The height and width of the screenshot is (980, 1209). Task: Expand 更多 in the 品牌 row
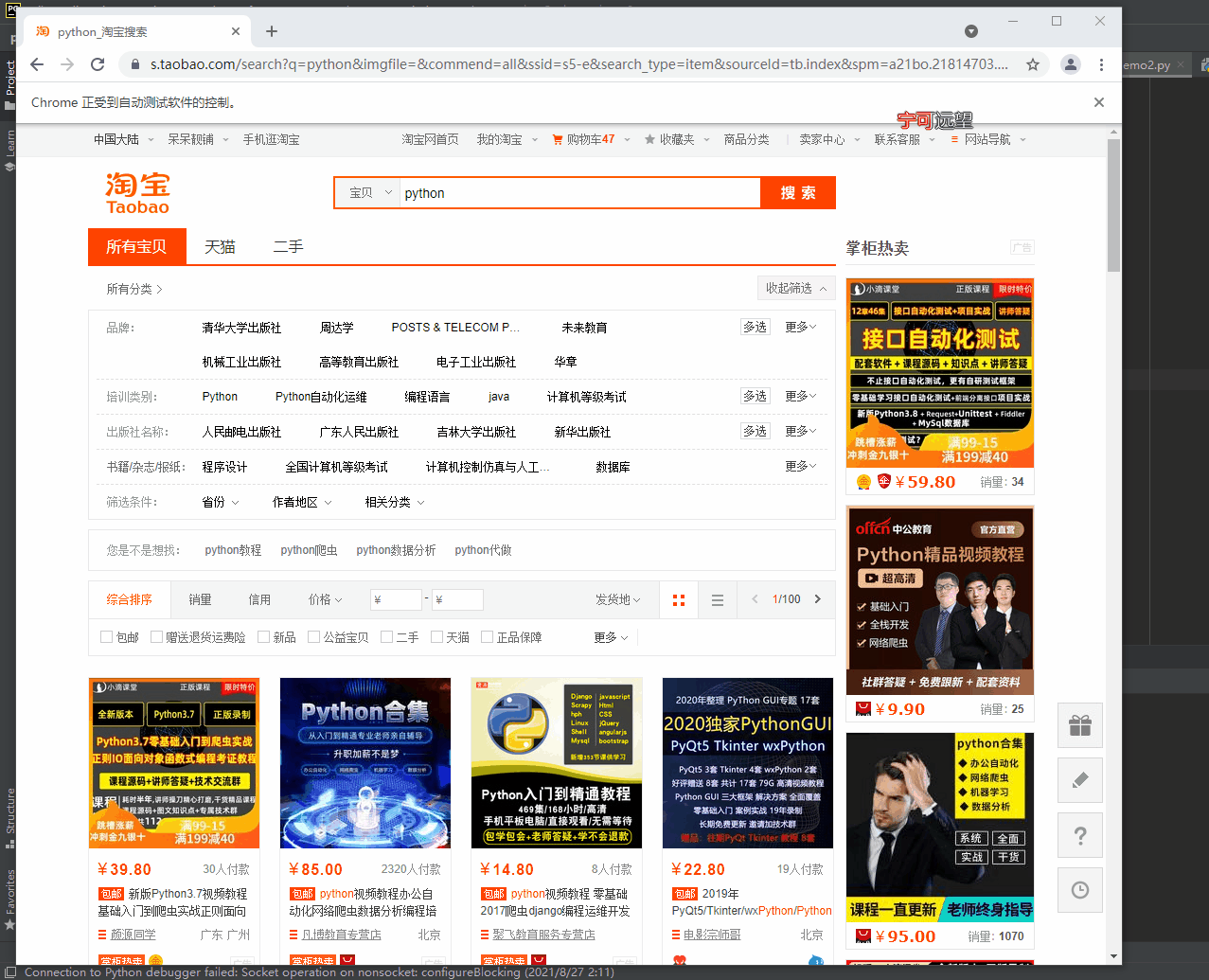tap(800, 327)
